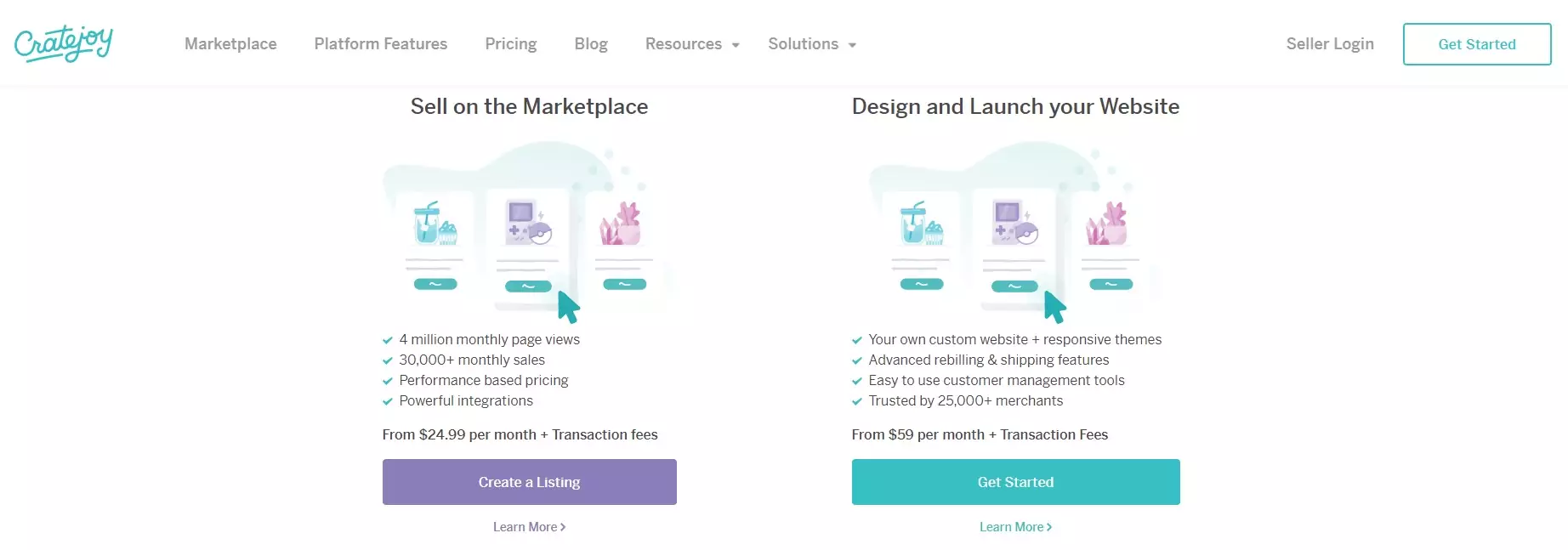
Task: Go to the Pricing page
Action: pyautogui.click(x=510, y=44)
